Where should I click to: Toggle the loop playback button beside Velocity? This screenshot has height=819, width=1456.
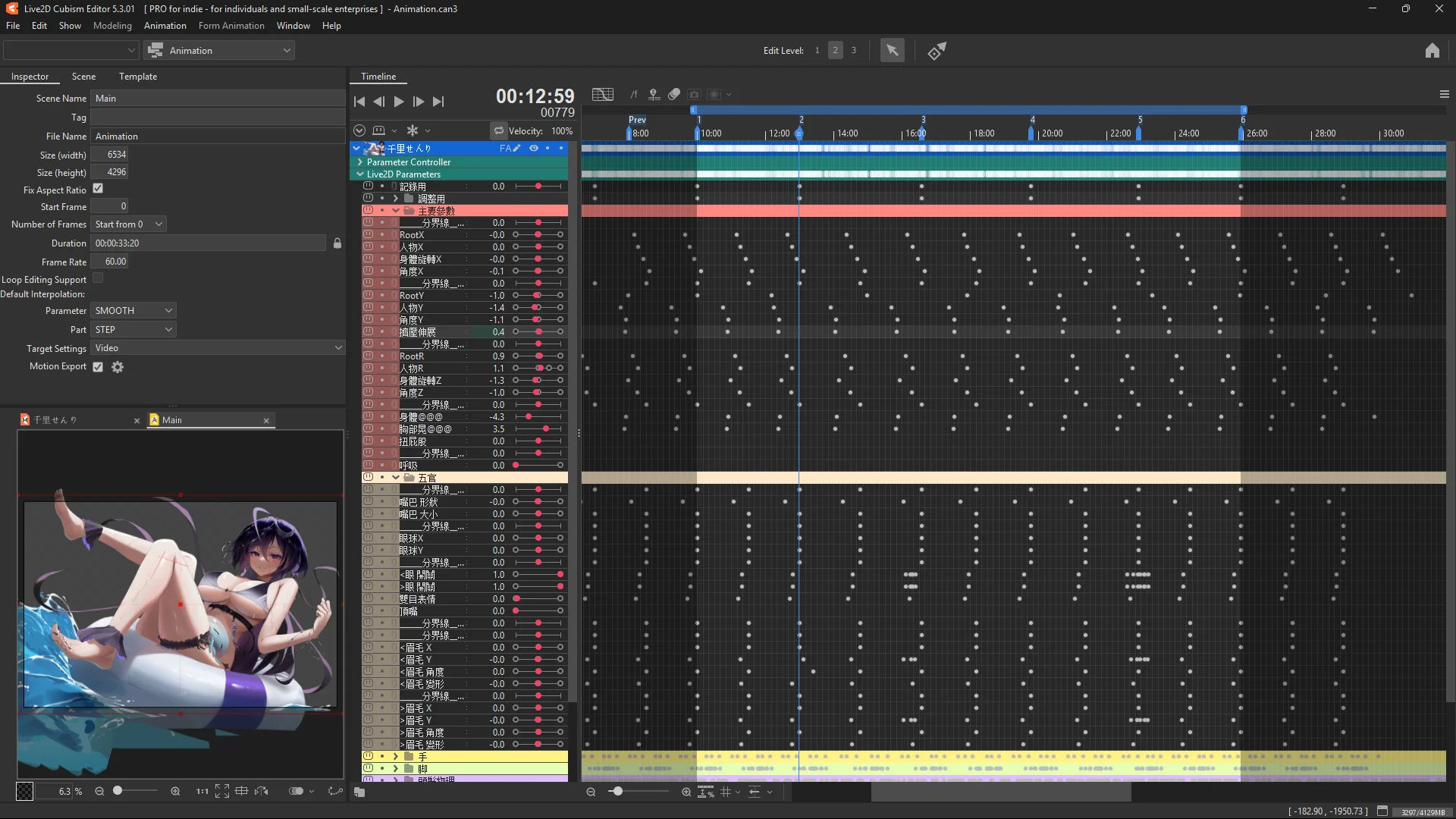498,131
